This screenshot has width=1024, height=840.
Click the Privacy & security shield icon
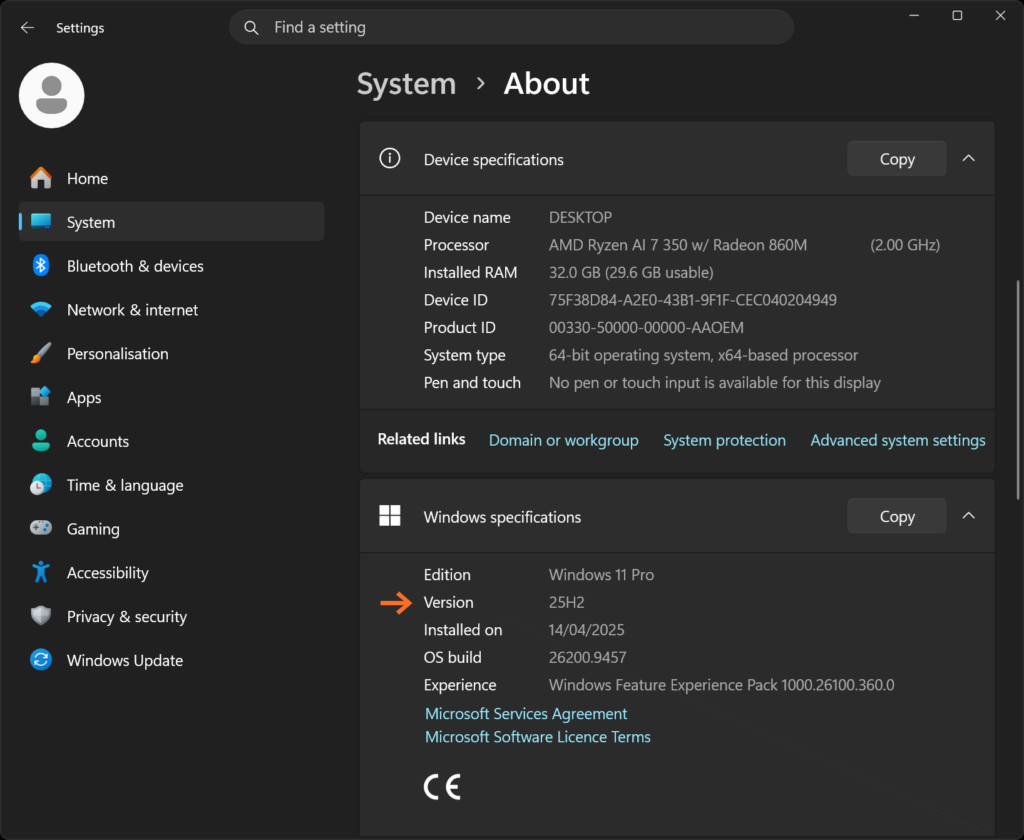click(41, 615)
